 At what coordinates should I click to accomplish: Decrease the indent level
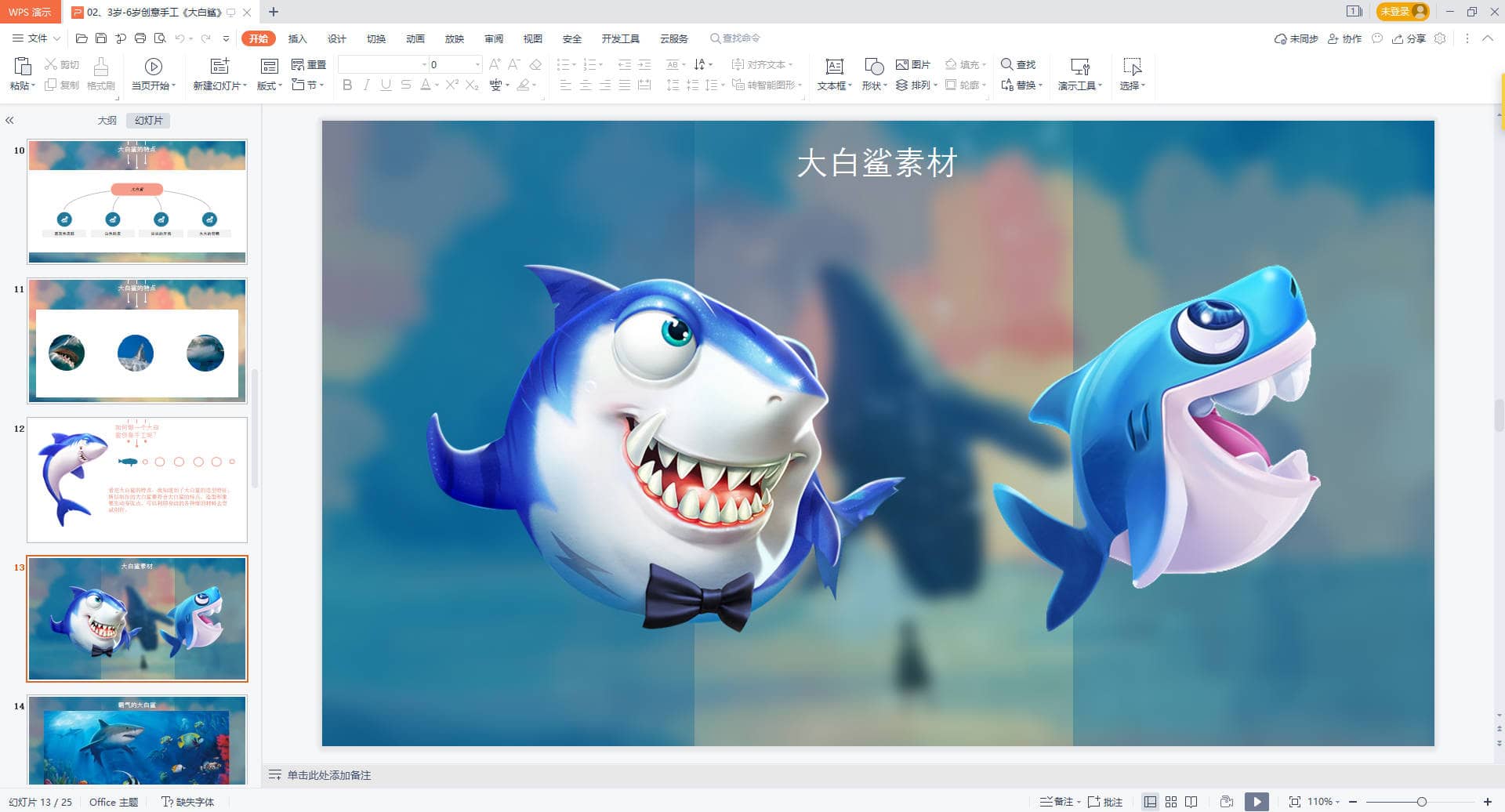pyautogui.click(x=625, y=64)
